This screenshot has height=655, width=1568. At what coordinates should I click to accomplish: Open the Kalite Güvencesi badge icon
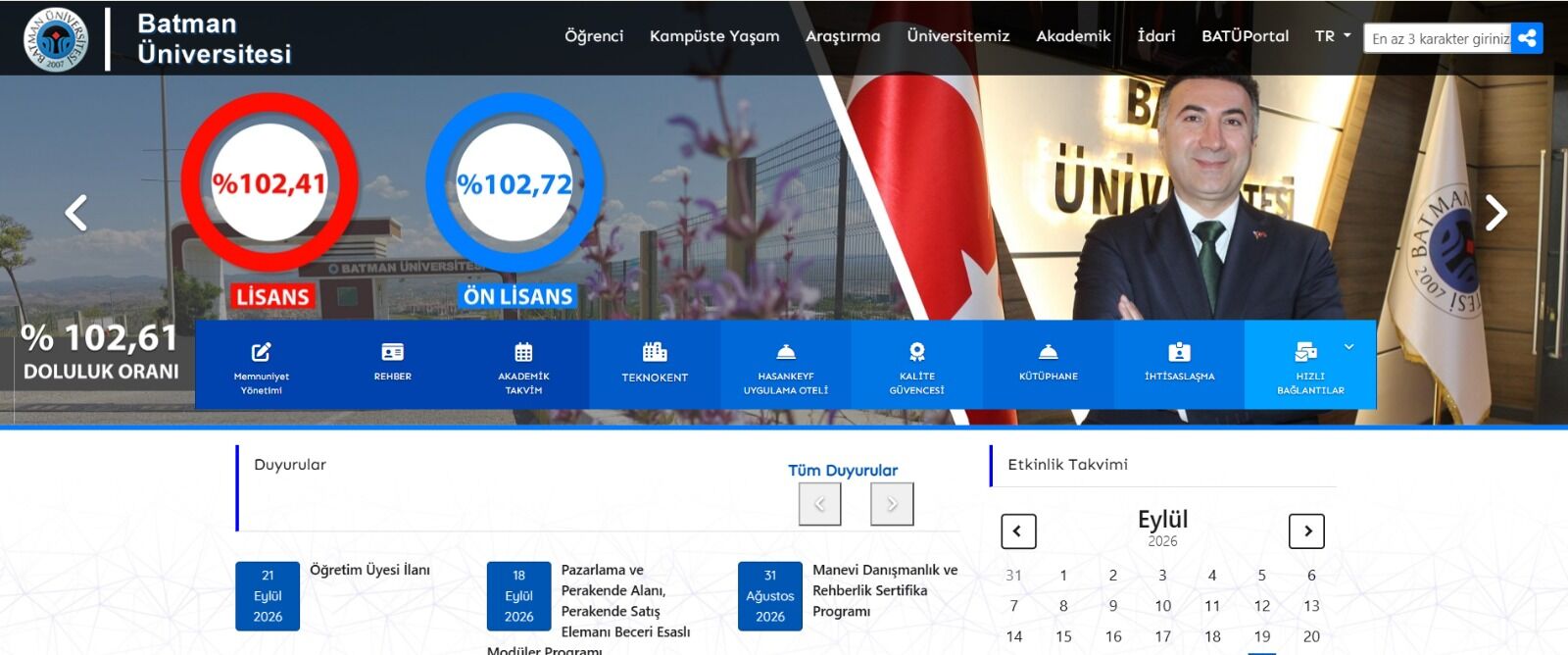click(x=917, y=352)
